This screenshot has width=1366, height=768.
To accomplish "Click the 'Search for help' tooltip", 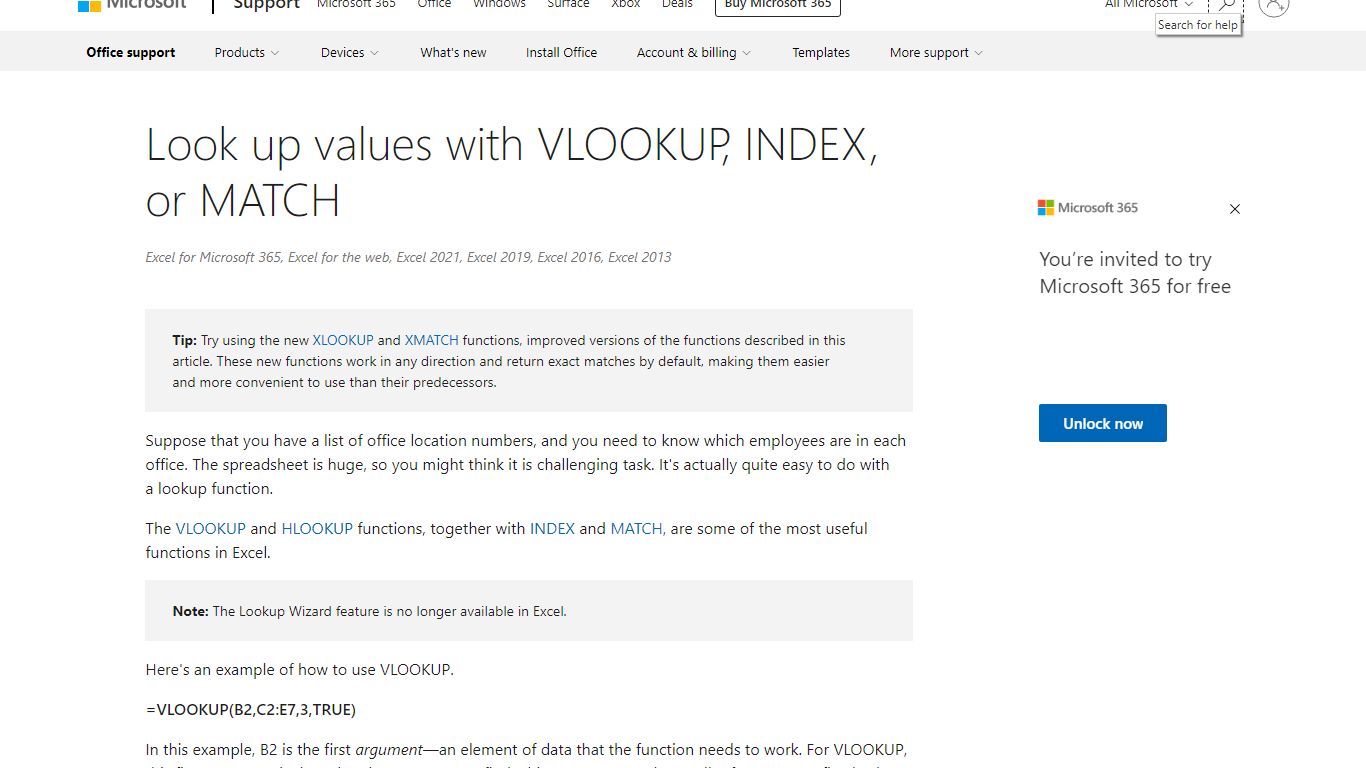I will 1198,25.
